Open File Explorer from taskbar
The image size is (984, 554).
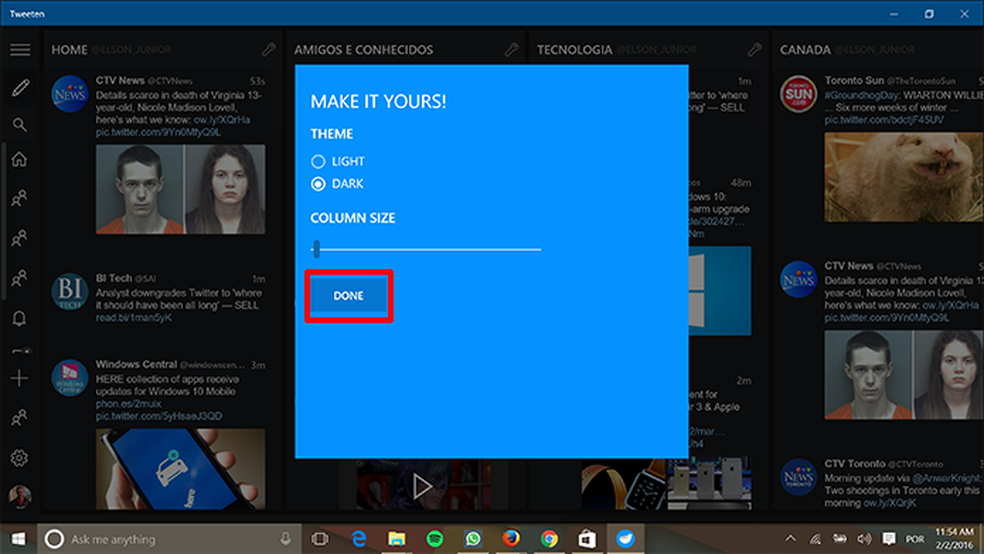pyautogui.click(x=397, y=539)
